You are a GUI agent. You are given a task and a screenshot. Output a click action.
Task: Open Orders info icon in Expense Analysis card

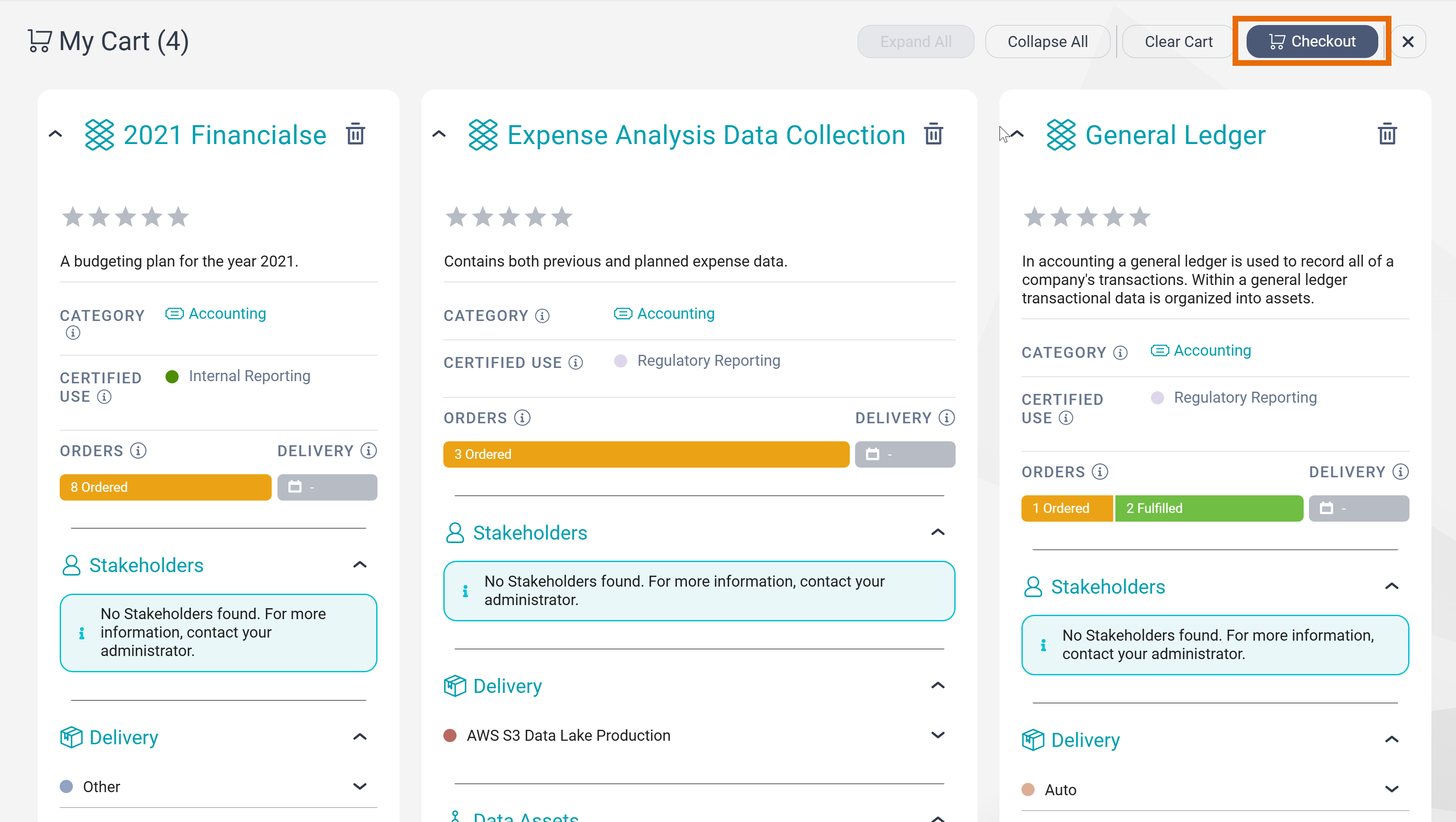click(x=522, y=418)
